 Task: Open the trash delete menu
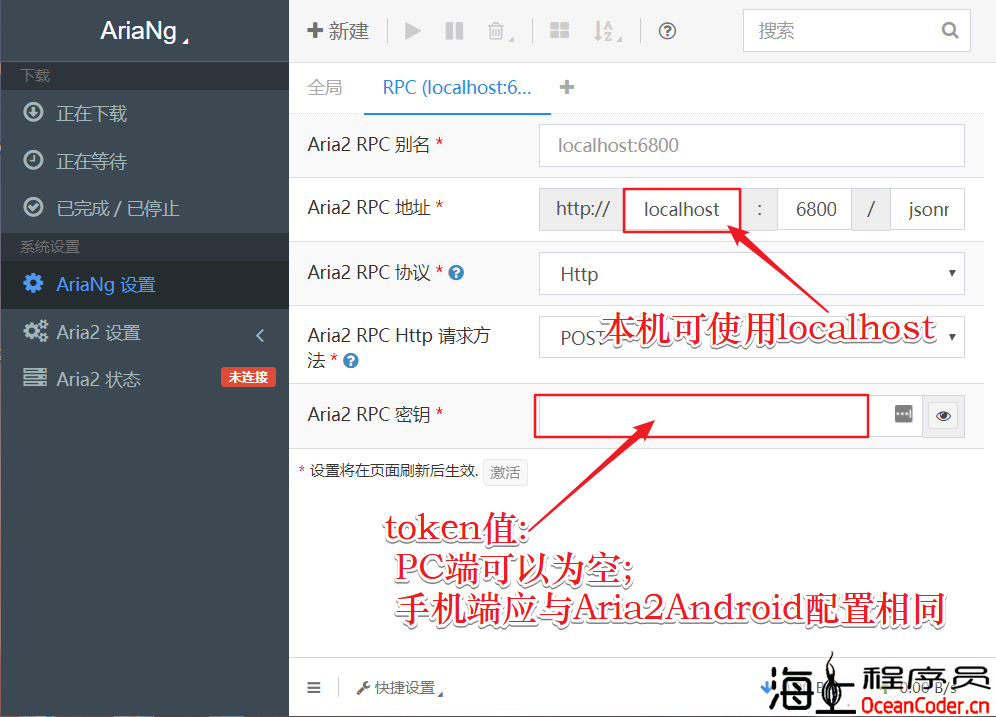point(500,30)
